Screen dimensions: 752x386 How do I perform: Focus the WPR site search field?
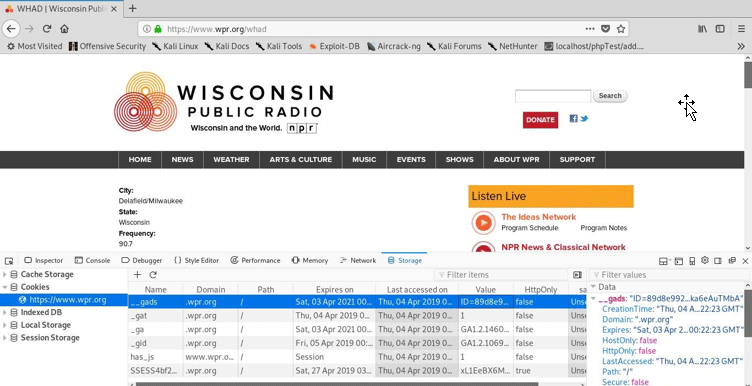553,96
